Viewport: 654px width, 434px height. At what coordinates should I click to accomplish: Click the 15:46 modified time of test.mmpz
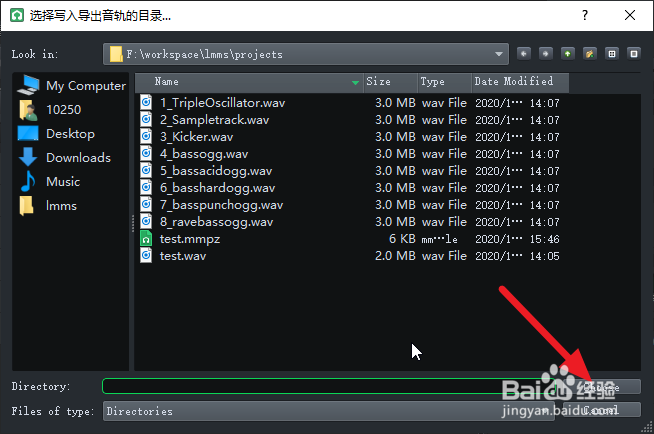[x=544, y=239]
